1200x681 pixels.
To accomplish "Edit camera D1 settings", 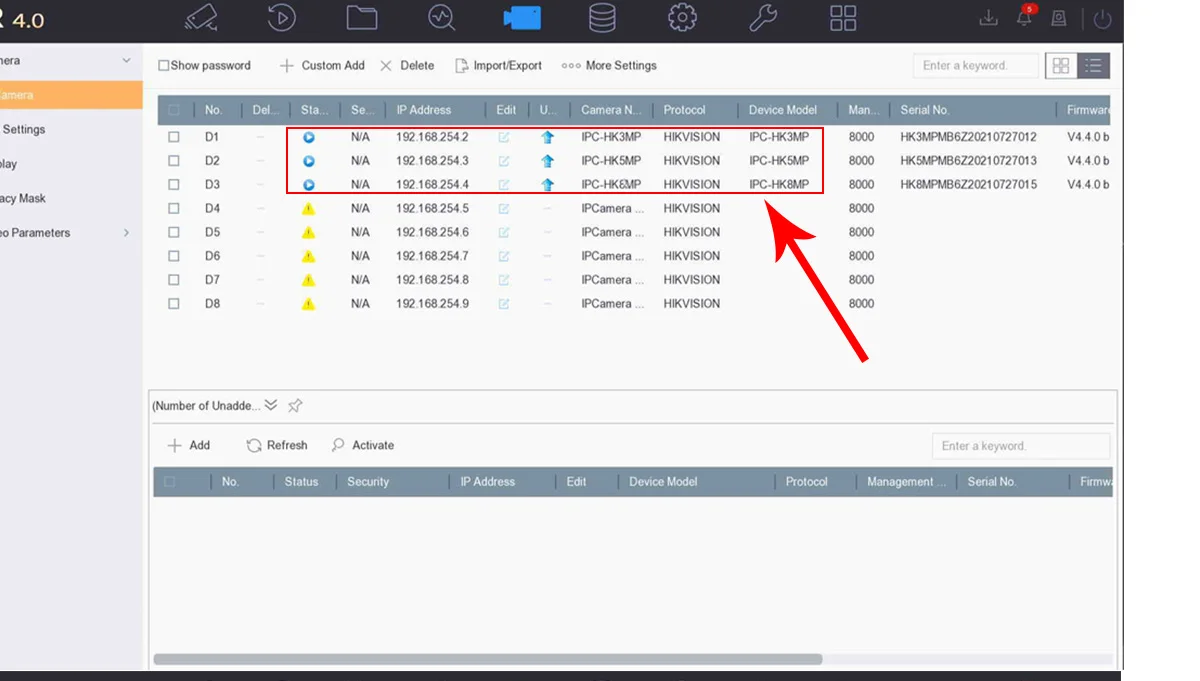I will coord(504,137).
